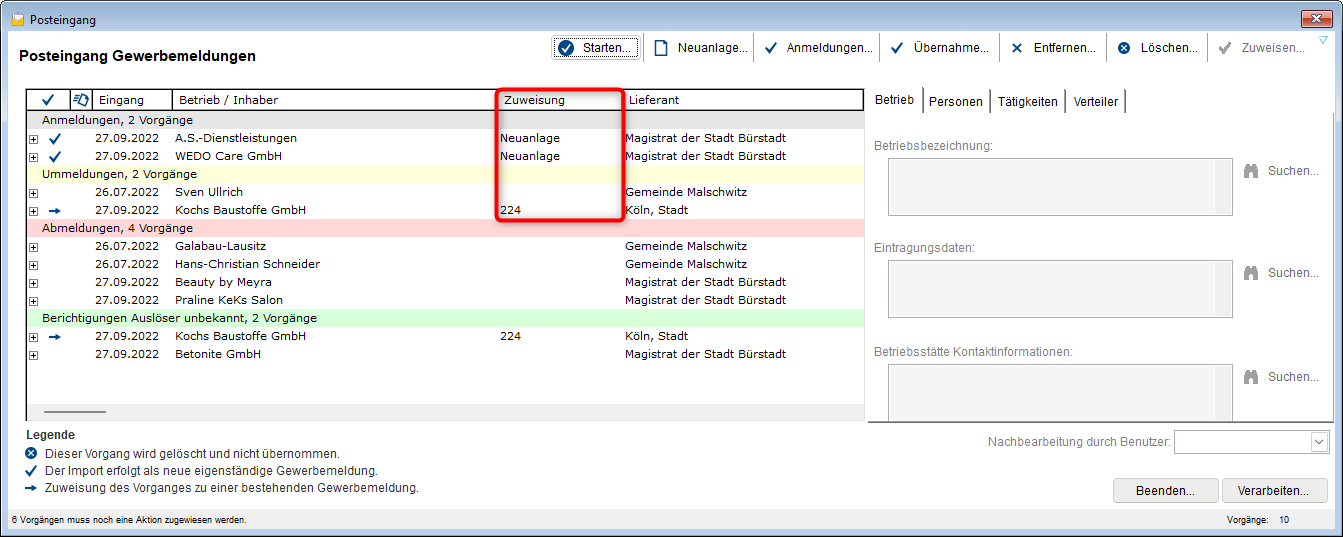The height and width of the screenshot is (537, 1343).
Task: Open Nachbearbeitung durch Benutzer dropdown
Action: point(1317,442)
